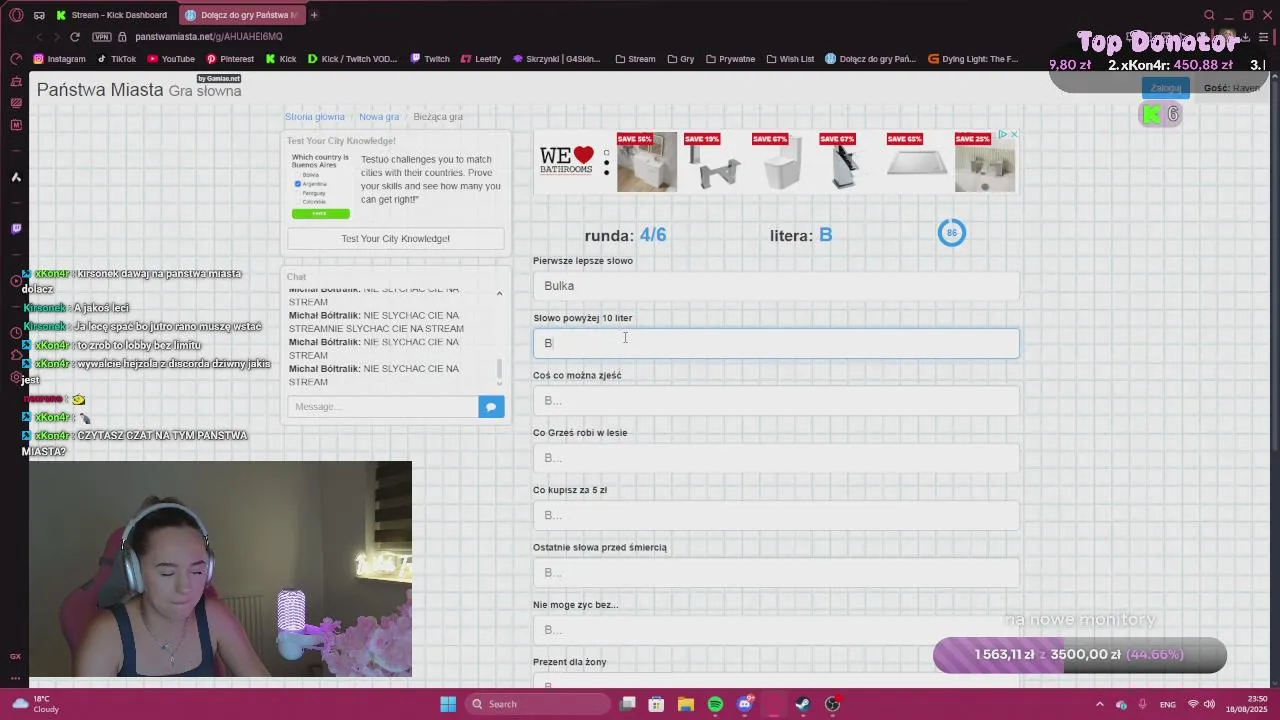Expand the Wish List bookmarks folder
The height and width of the screenshot is (720, 1280).
coord(790,59)
